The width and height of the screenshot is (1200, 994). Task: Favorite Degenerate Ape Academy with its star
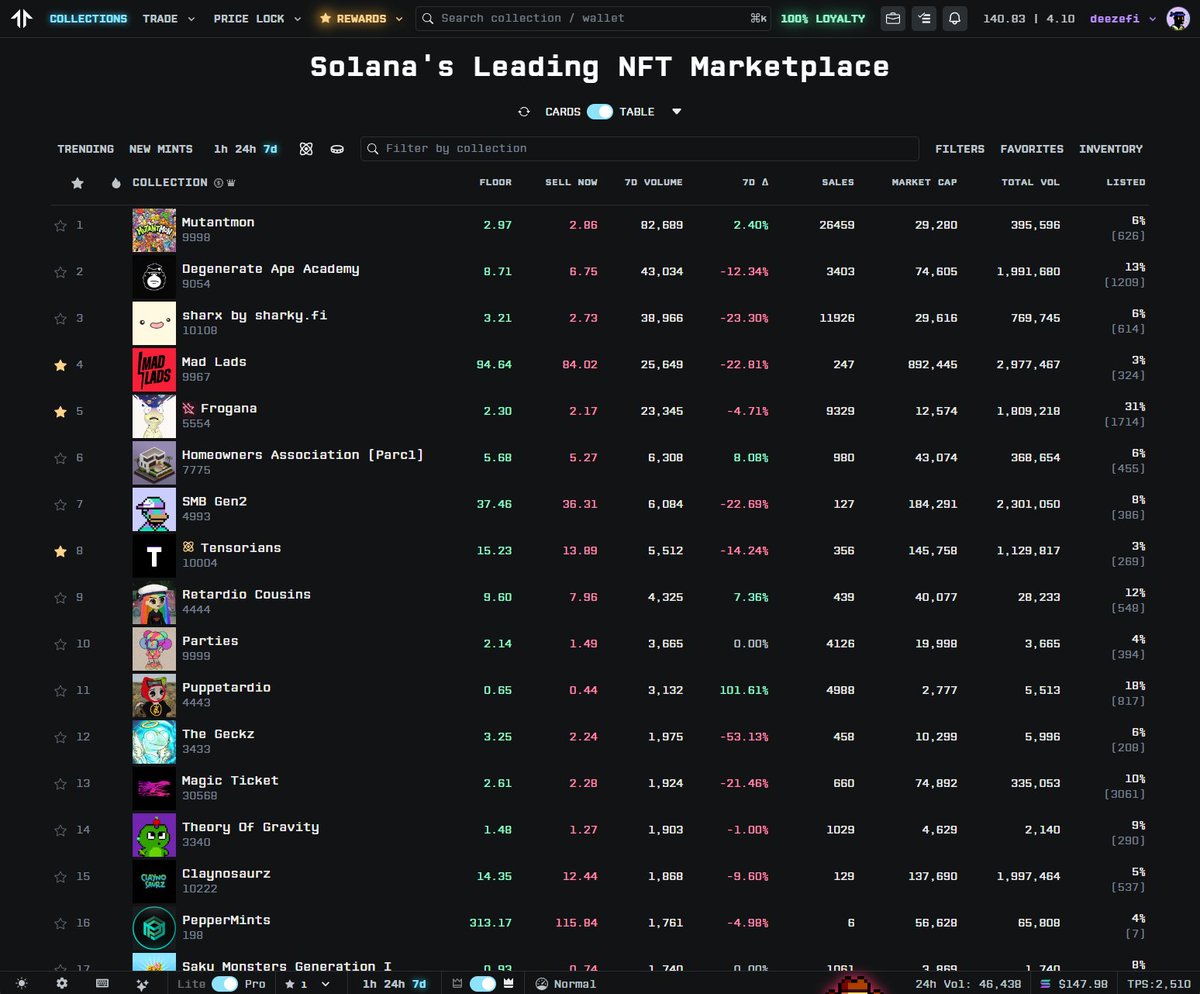pos(60,272)
